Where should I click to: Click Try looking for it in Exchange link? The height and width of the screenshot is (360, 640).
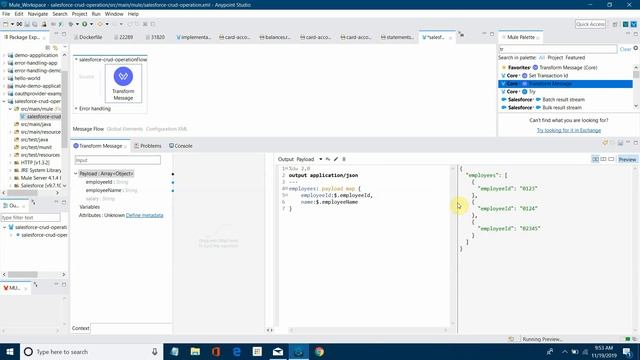[x=569, y=130]
